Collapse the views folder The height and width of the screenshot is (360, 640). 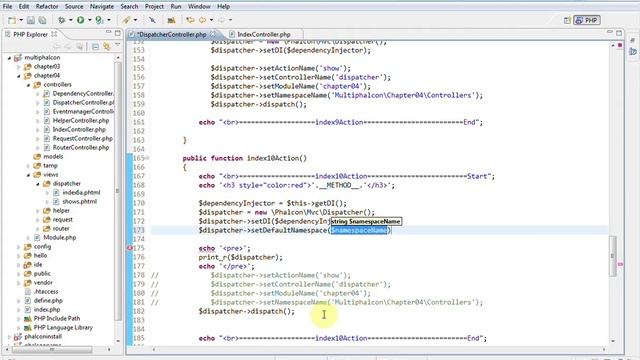click(29, 175)
